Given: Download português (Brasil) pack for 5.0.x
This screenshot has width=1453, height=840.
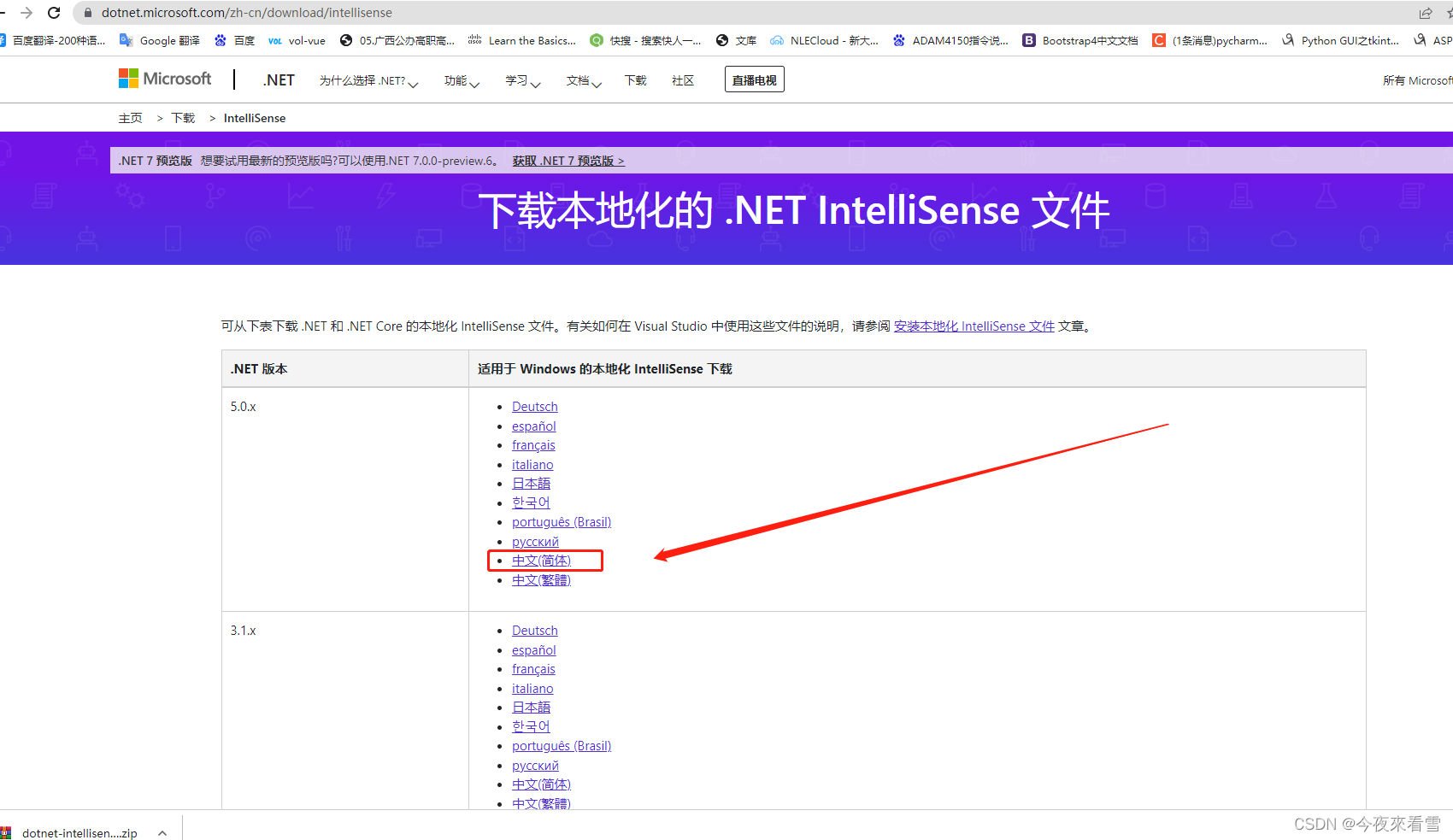Looking at the screenshot, I should [562, 522].
